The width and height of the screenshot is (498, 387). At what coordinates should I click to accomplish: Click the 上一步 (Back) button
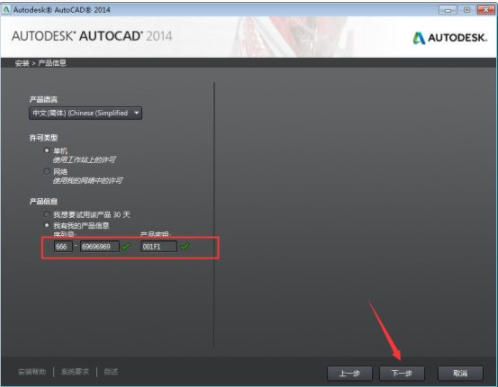350,373
